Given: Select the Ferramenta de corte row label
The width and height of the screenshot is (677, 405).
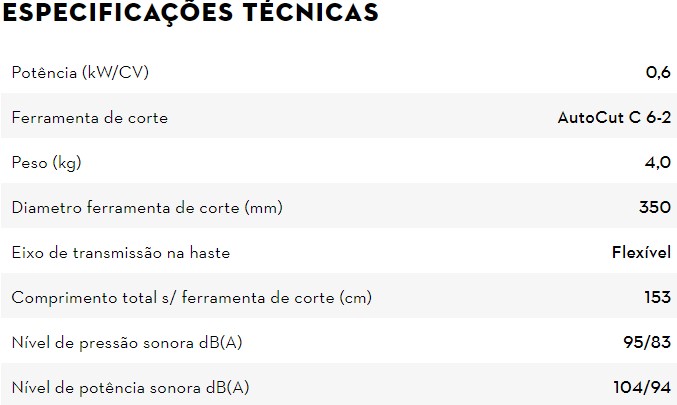Looking at the screenshot, I should tap(90, 117).
